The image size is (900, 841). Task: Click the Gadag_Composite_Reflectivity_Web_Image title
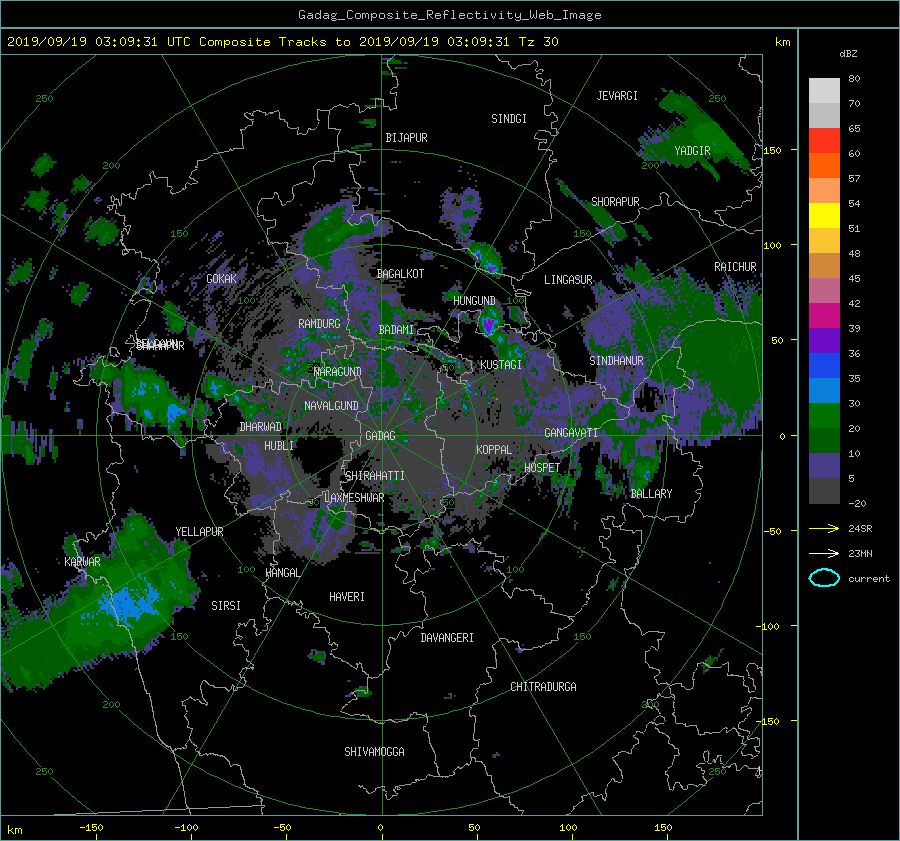pos(449,15)
